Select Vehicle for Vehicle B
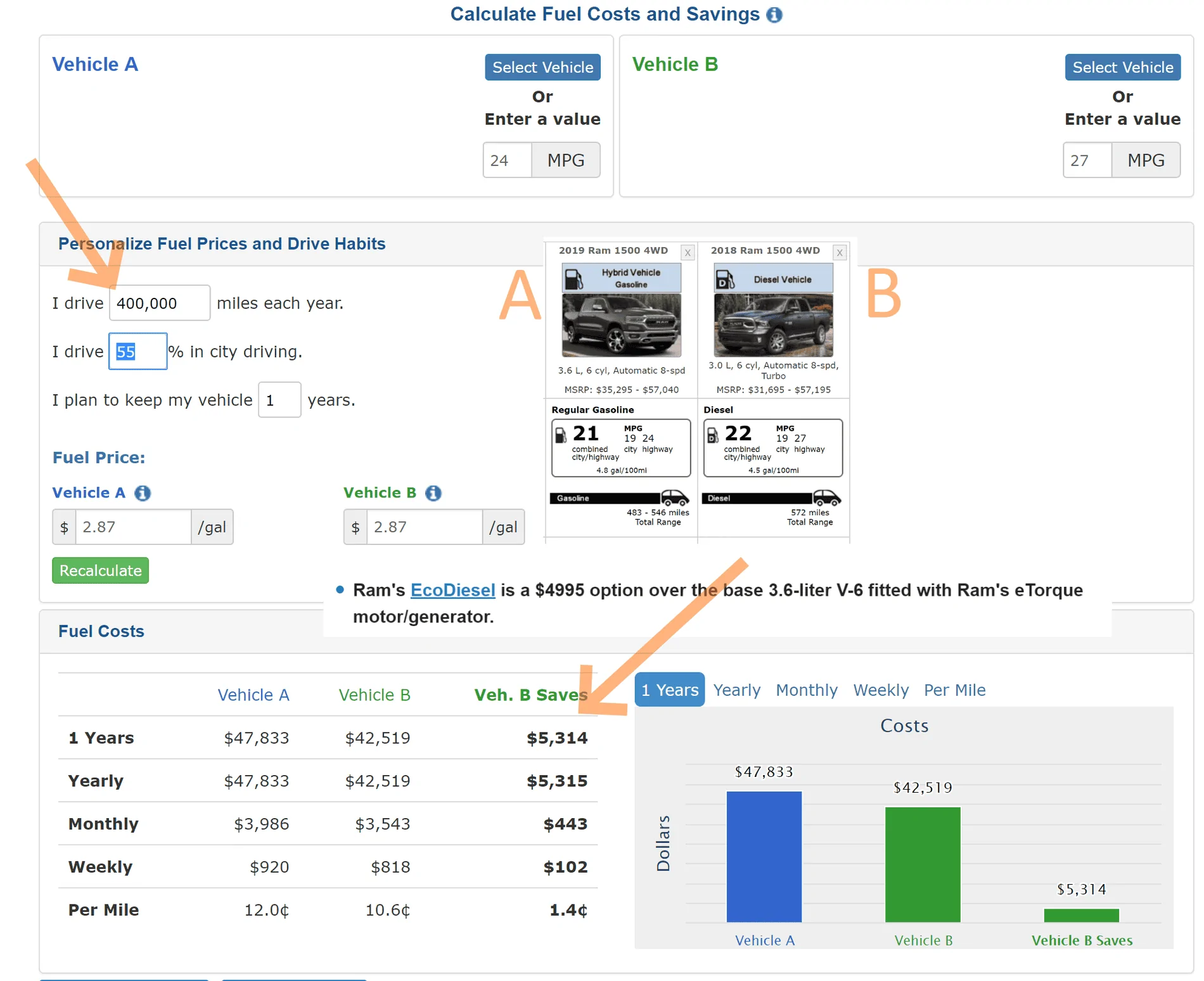The image size is (1204, 981). click(1122, 67)
